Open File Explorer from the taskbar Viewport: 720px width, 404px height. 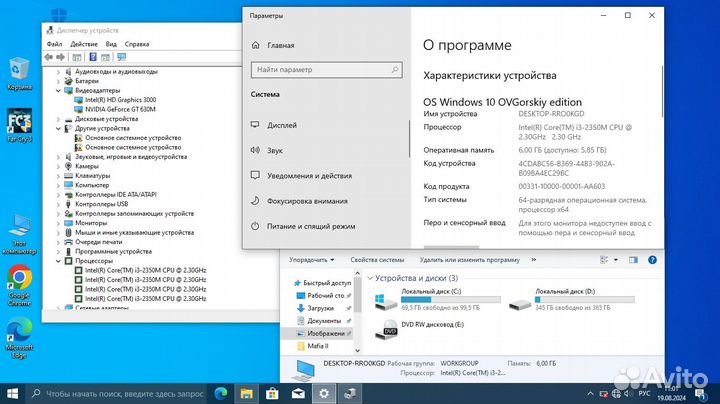(247, 393)
